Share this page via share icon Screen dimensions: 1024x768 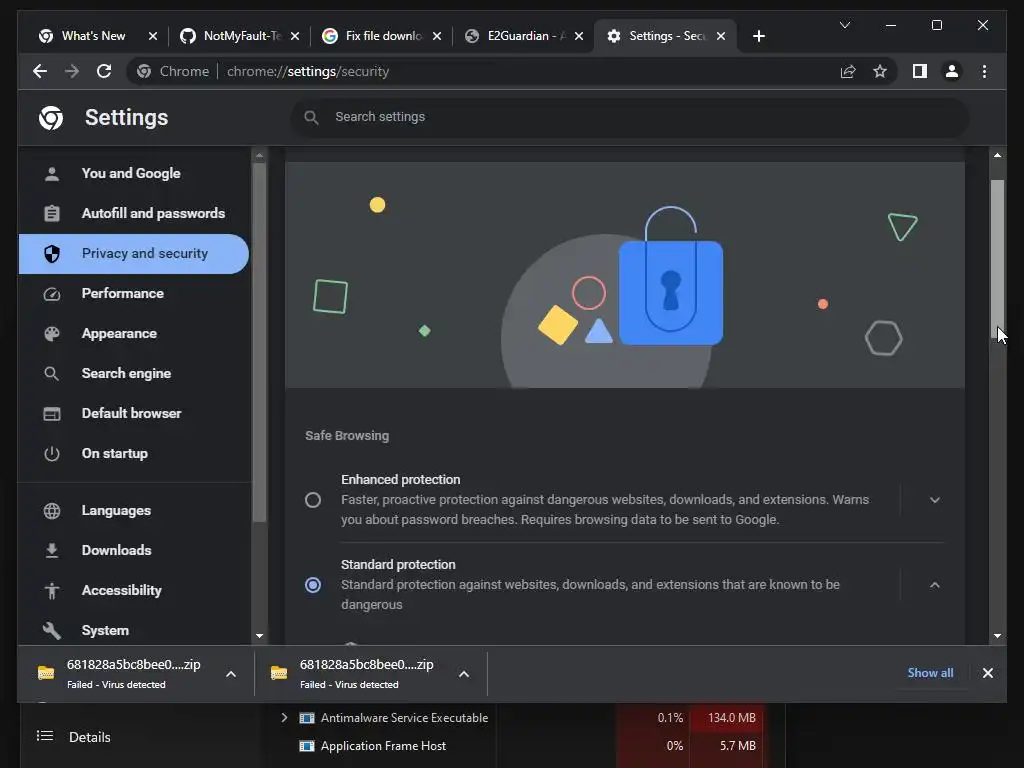click(x=848, y=71)
